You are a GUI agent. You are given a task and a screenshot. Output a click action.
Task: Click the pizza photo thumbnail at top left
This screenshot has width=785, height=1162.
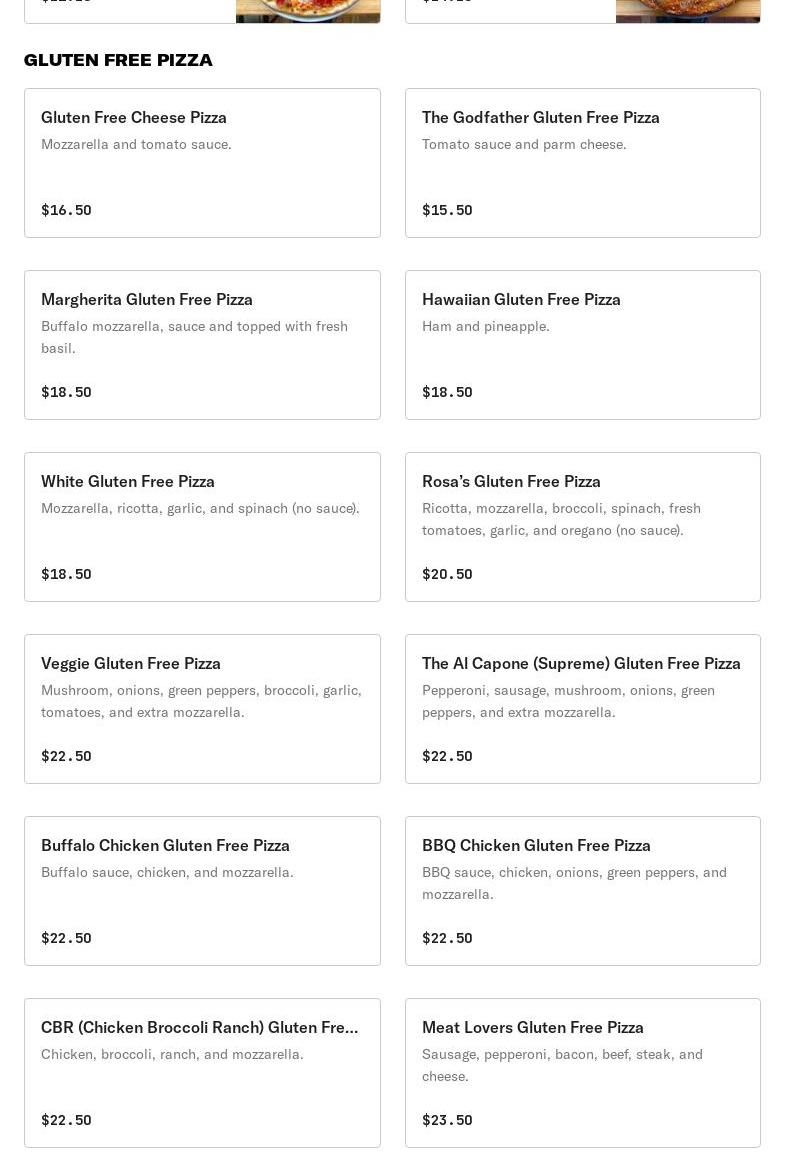coord(308,11)
